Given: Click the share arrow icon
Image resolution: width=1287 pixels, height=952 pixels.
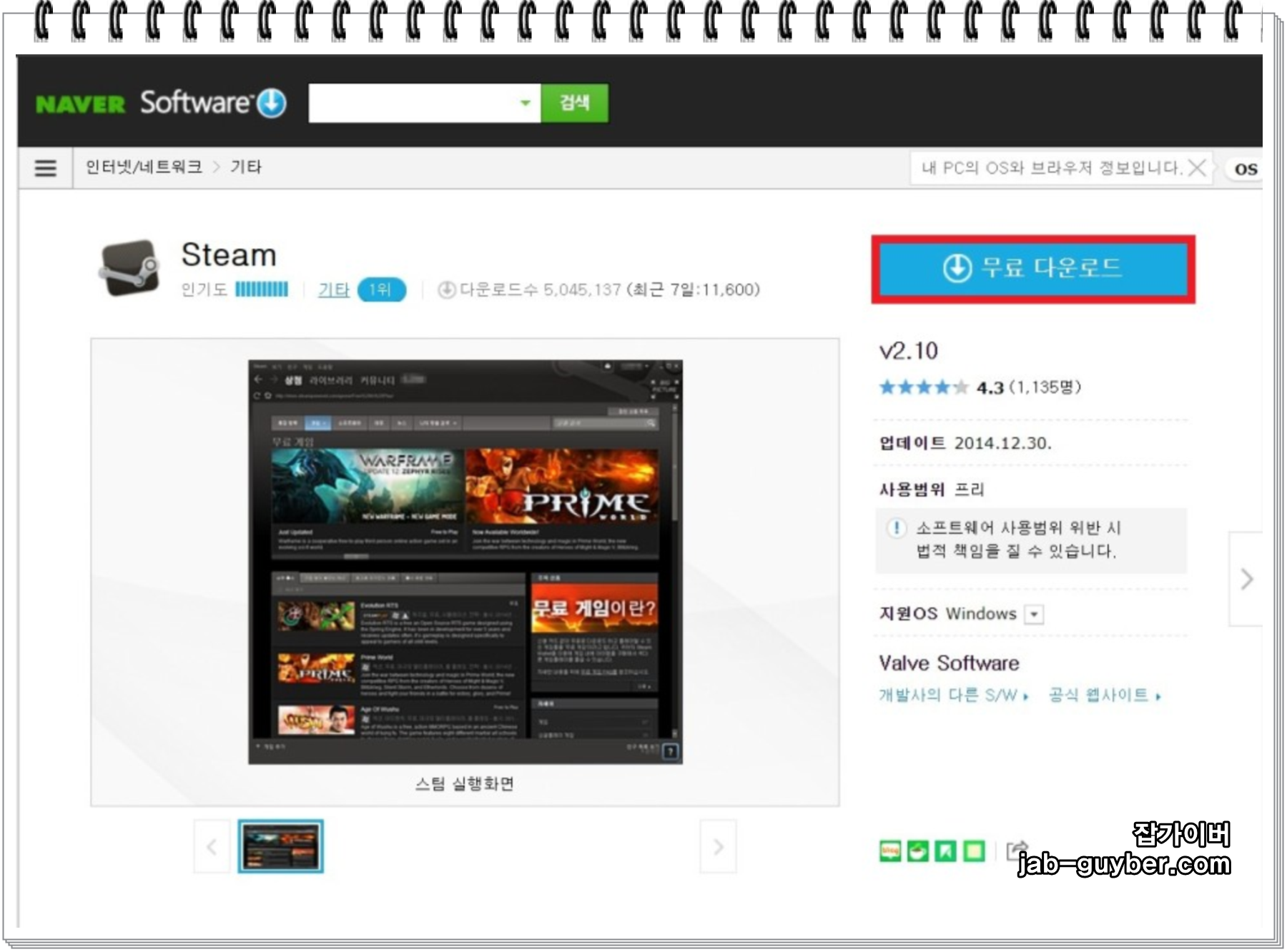Looking at the screenshot, I should tap(1016, 851).
